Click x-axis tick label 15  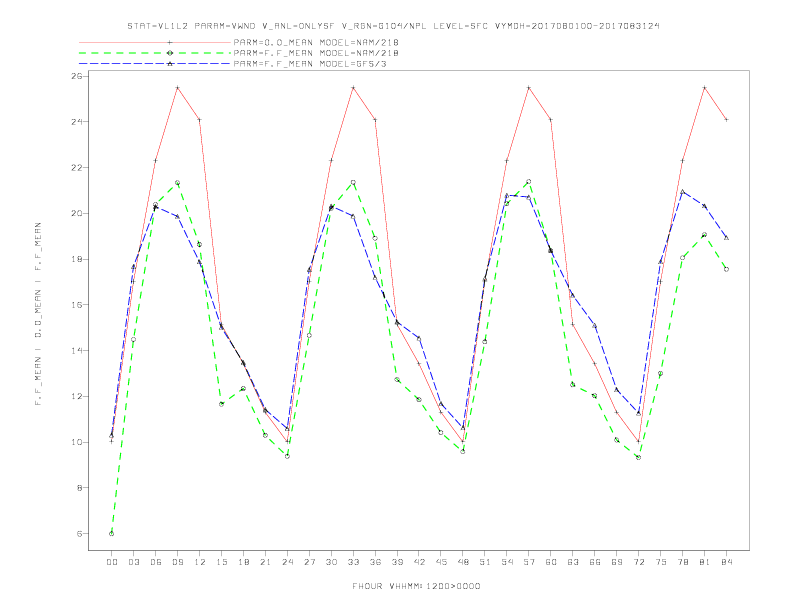[221, 562]
